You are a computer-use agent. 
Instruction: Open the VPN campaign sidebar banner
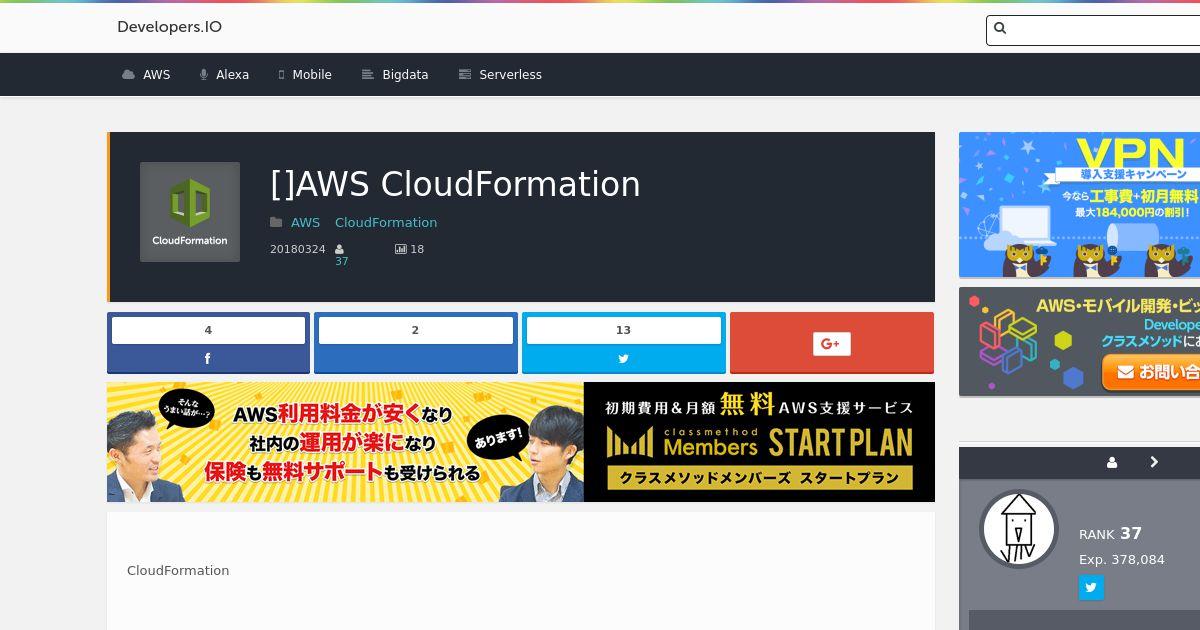pyautogui.click(x=1079, y=205)
